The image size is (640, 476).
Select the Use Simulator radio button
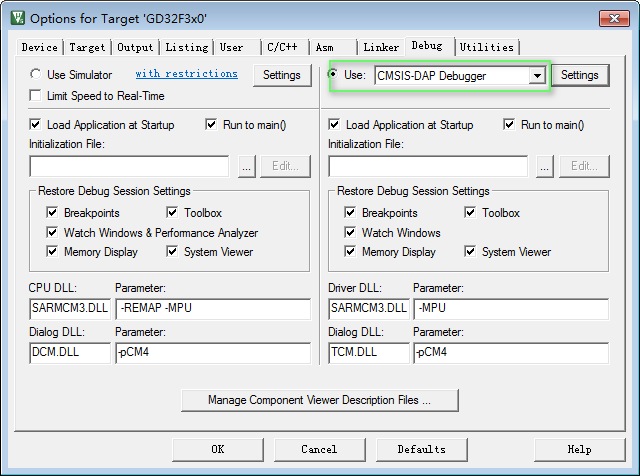[36, 74]
